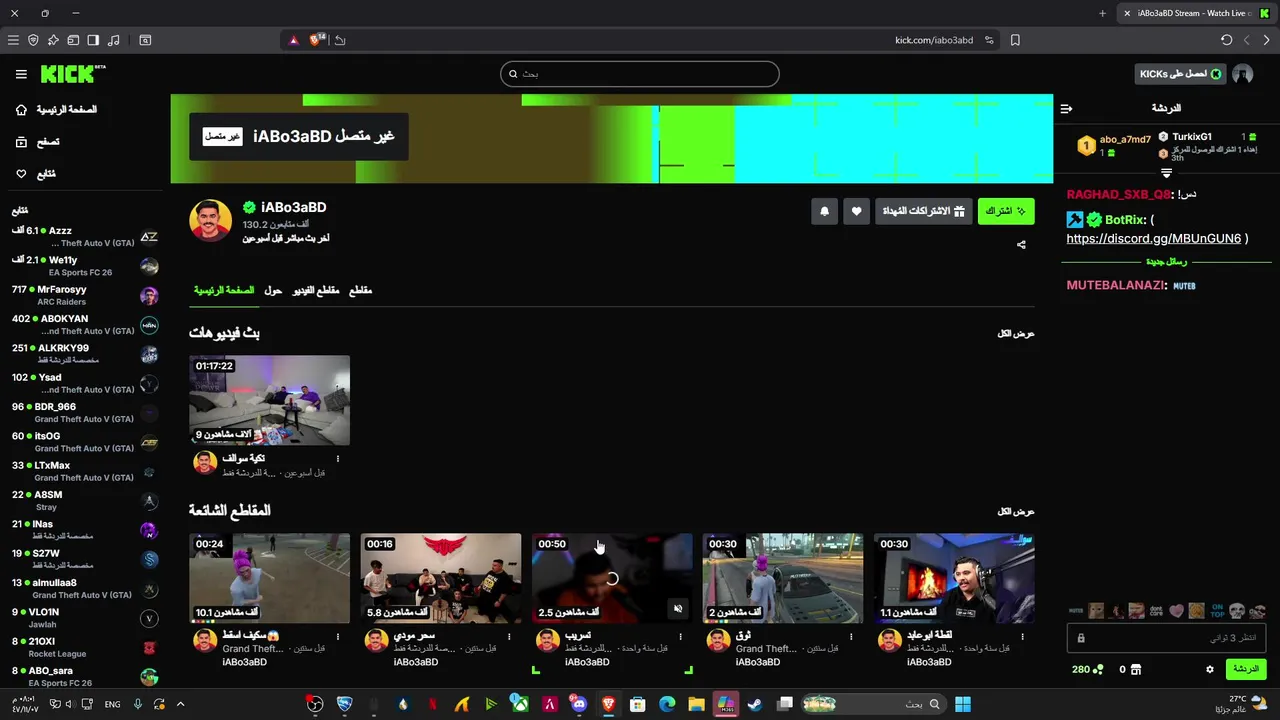1280x720 pixels.
Task: Click the green chat send button
Action: click(x=1246, y=669)
